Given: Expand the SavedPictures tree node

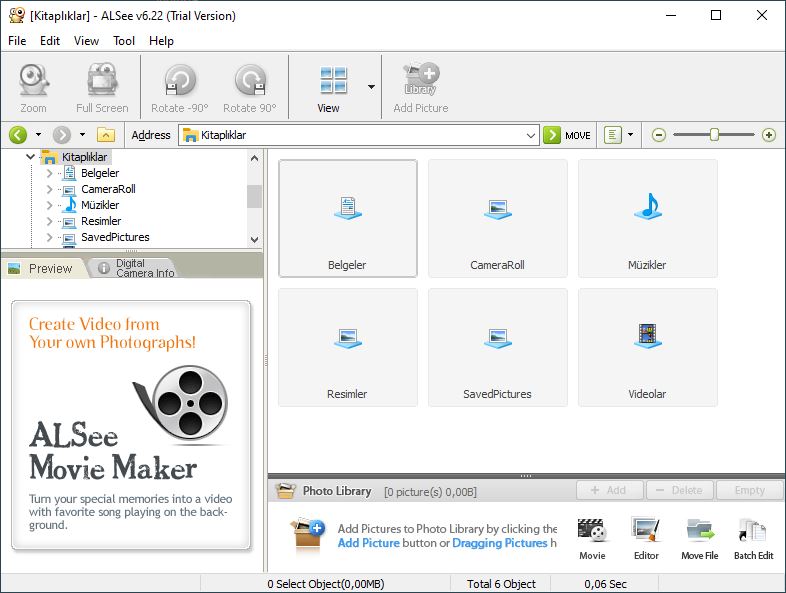Looking at the screenshot, I should [49, 238].
